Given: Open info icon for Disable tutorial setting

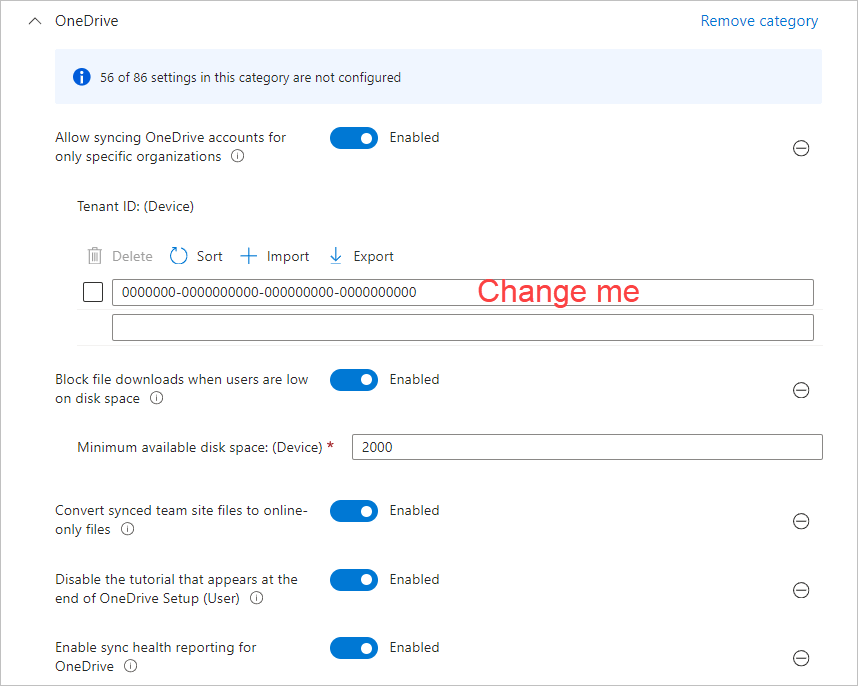Looking at the screenshot, I should tap(257, 598).
